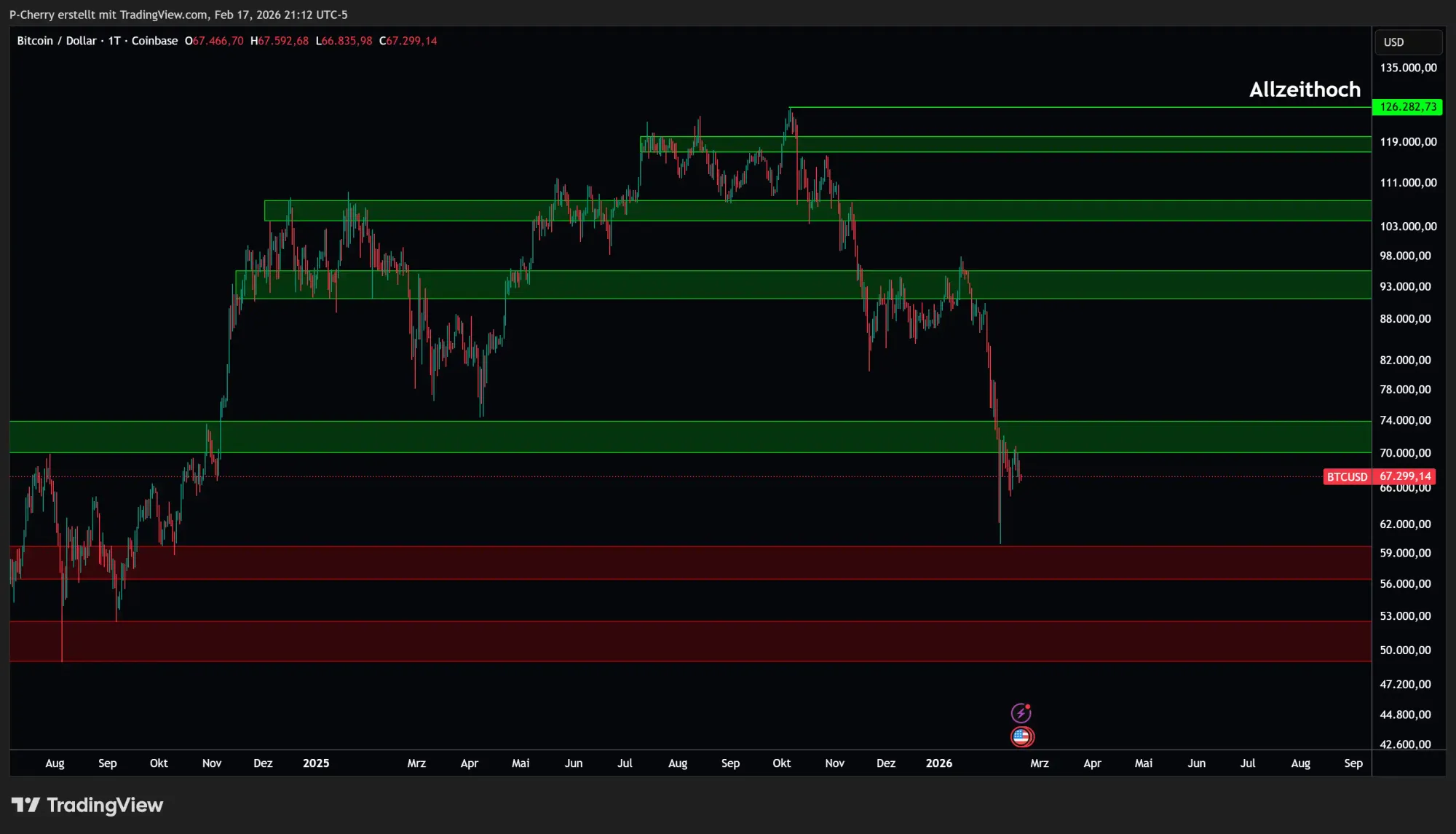Click the green 126.282,73 price label

[x=1407, y=107]
